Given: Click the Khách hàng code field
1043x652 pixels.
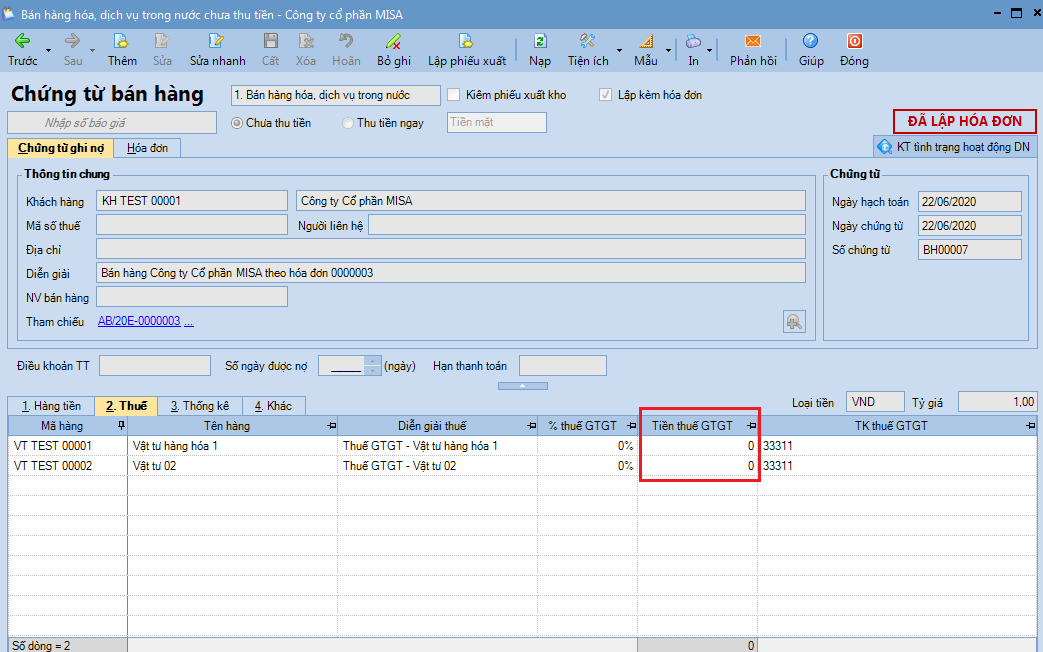Looking at the screenshot, I should point(192,201).
